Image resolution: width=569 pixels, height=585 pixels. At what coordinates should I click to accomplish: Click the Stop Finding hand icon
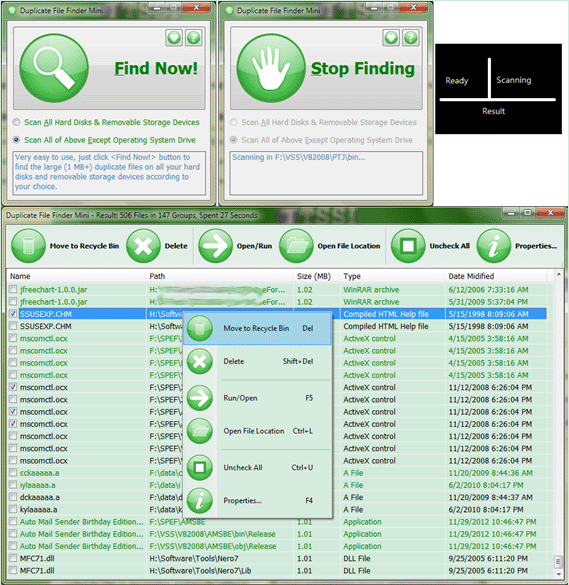[271, 68]
